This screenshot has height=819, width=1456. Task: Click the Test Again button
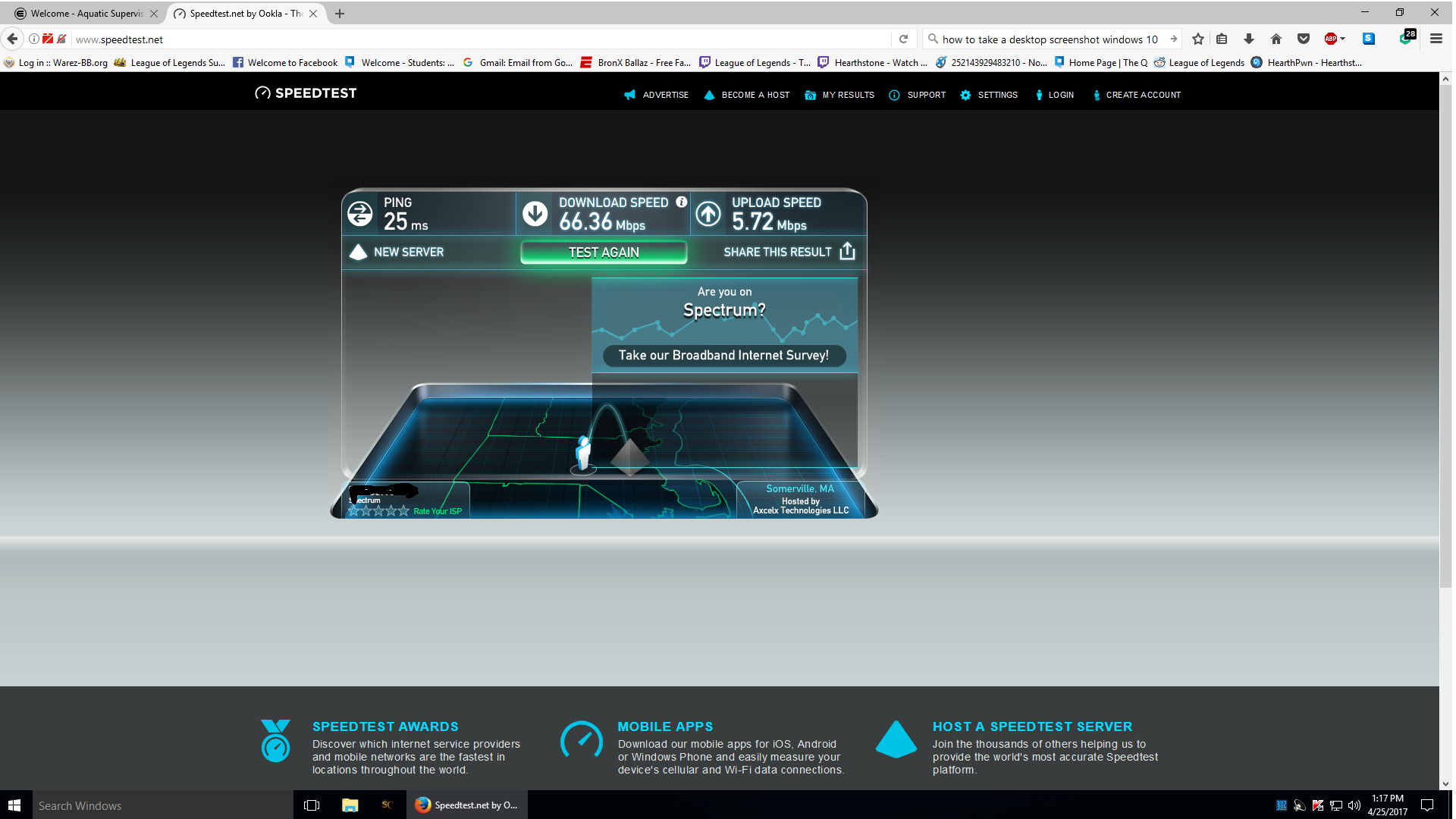[604, 253]
